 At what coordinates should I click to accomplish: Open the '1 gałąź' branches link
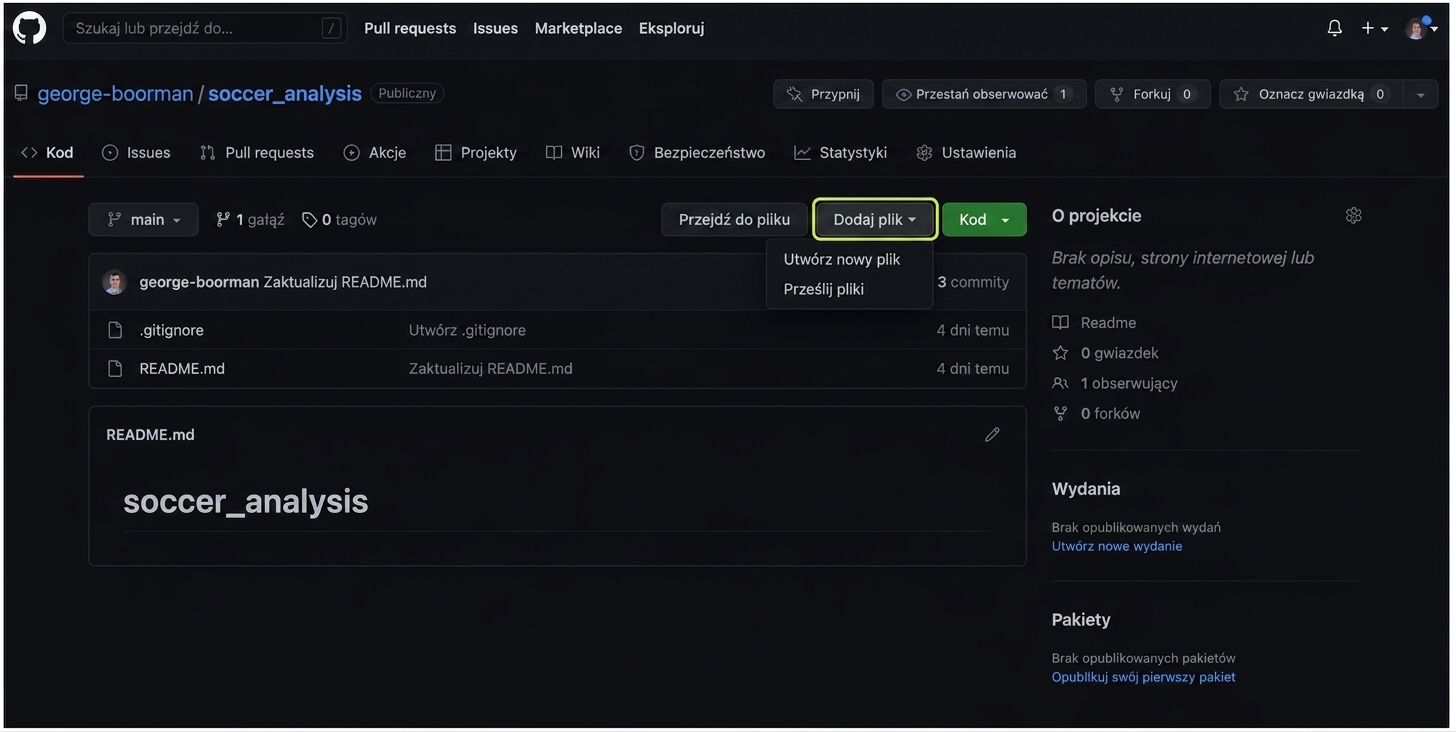[250, 219]
